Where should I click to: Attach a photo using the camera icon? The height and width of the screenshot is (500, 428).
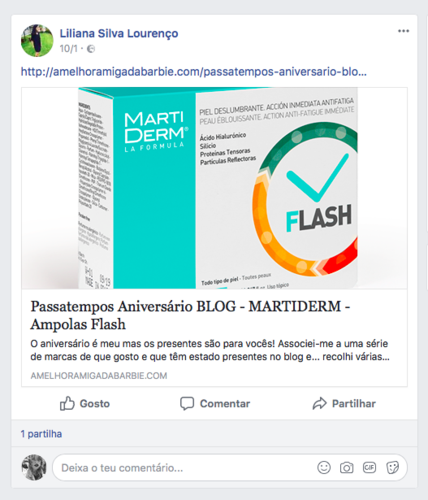[347, 468]
